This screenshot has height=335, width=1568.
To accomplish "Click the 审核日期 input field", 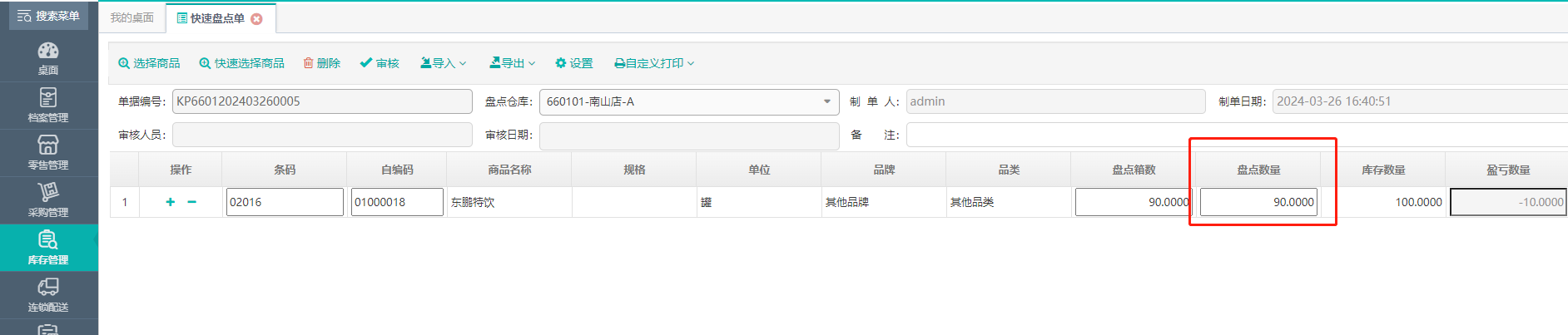I will 689,135.
